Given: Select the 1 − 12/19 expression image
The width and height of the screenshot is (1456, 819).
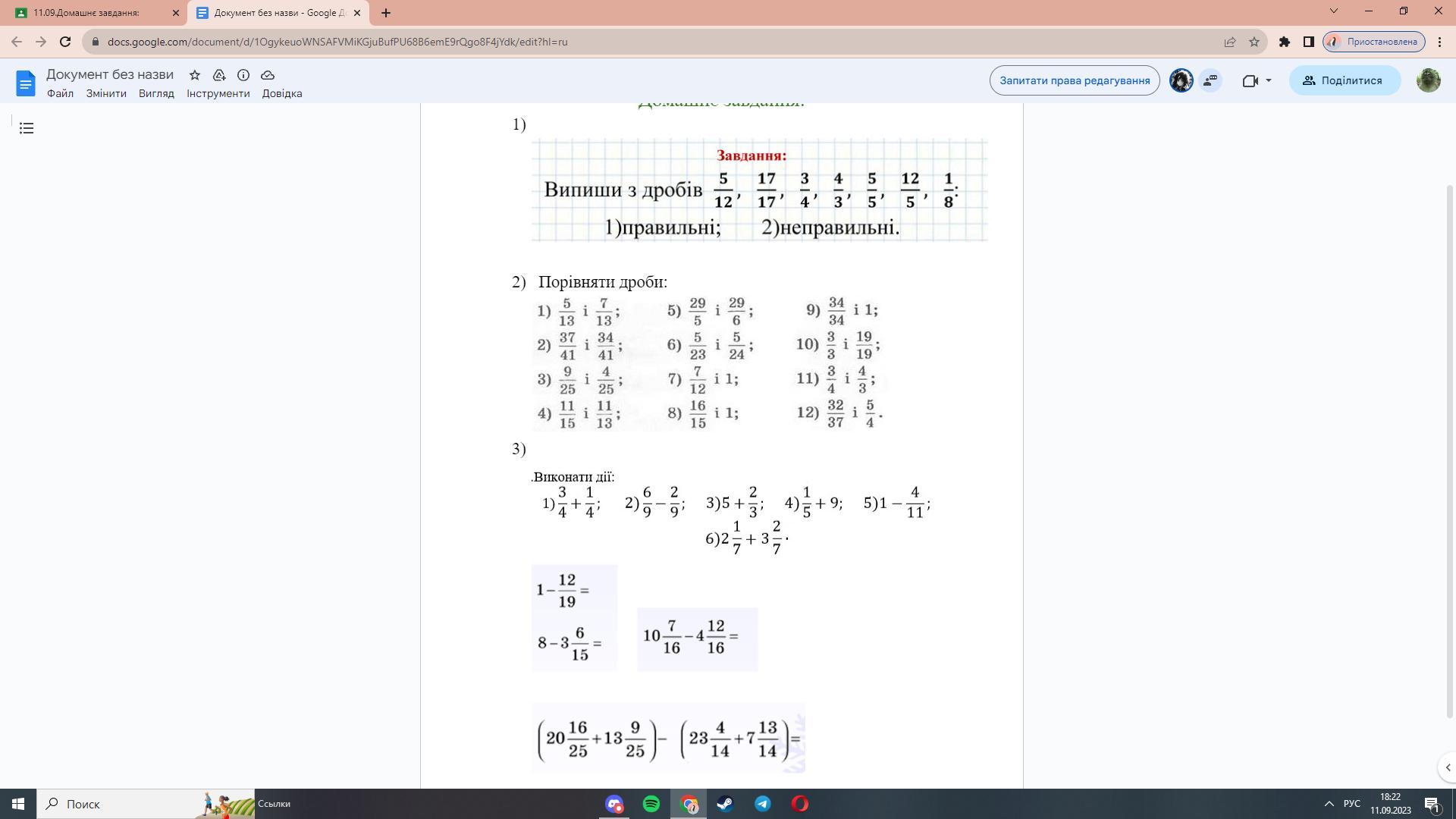Looking at the screenshot, I should [574, 618].
